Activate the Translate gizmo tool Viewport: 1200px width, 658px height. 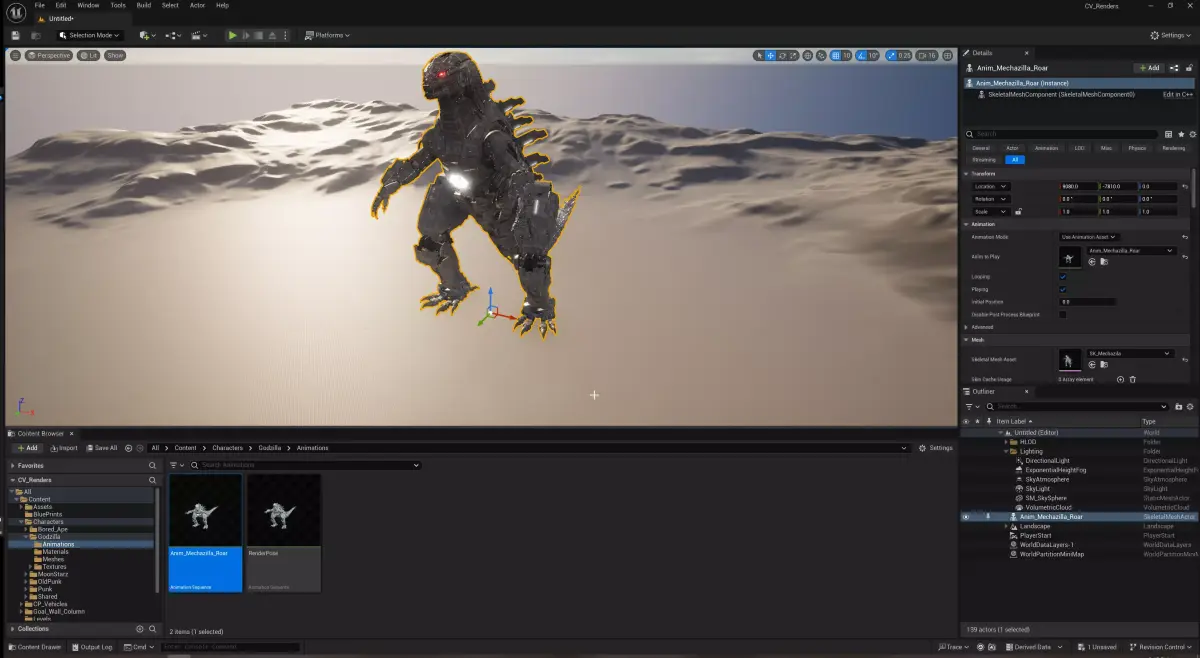tap(771, 55)
